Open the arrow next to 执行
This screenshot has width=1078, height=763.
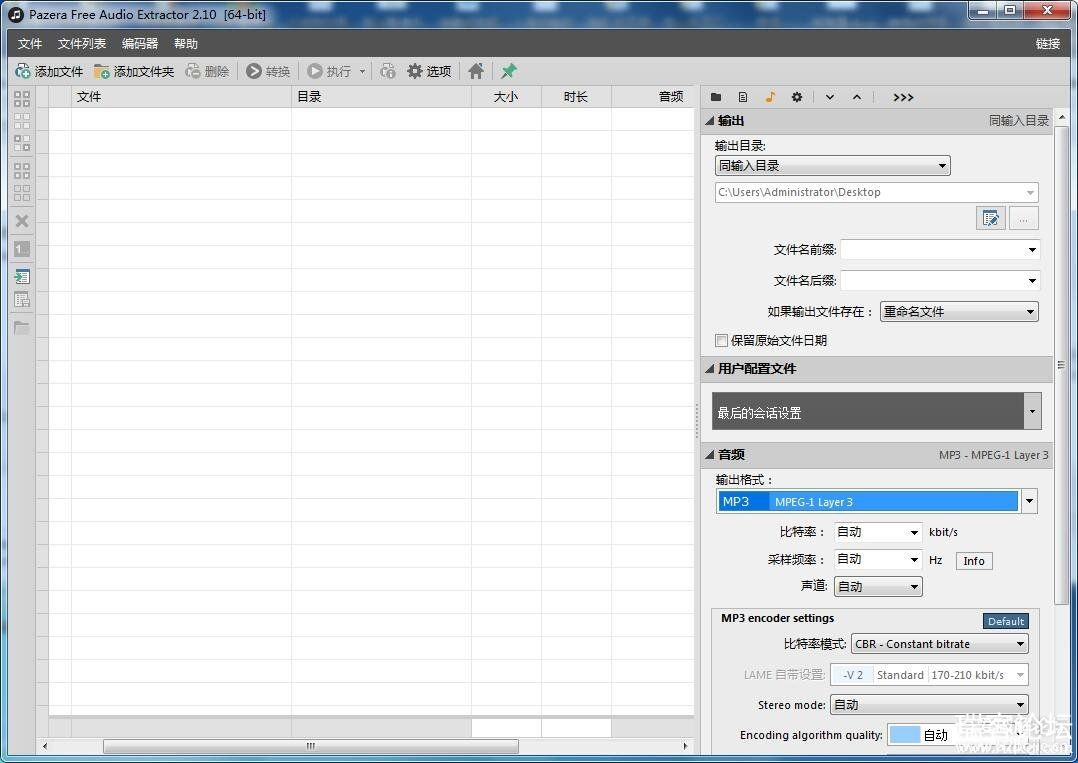coord(362,71)
